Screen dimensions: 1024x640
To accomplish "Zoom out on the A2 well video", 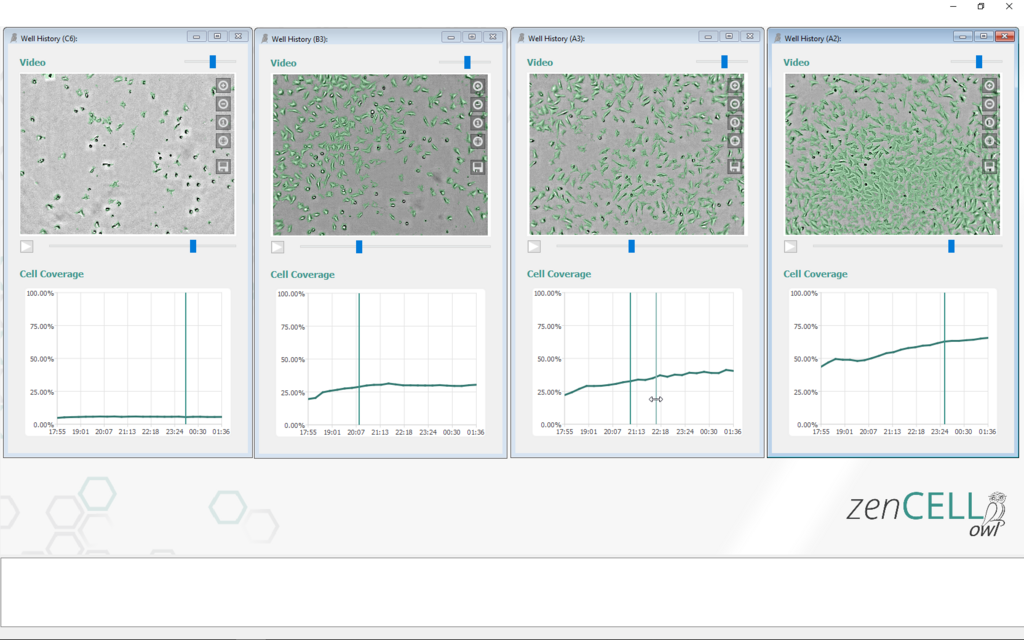I will [989, 104].
